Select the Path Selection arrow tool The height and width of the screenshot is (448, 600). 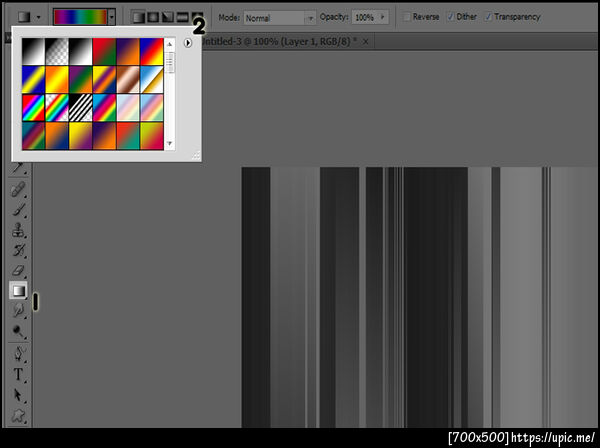click(18, 394)
